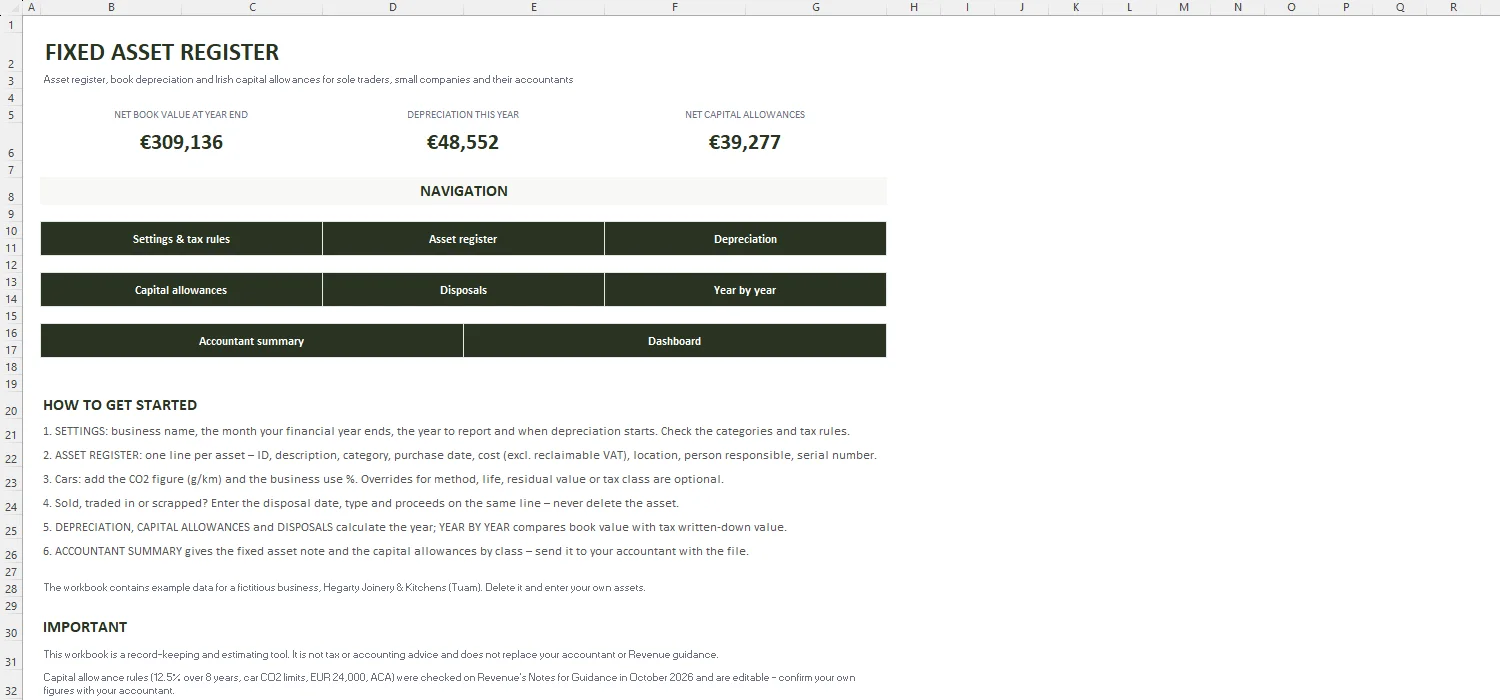
Task: Open the Settings & tax rules sheet
Action: 181,239
